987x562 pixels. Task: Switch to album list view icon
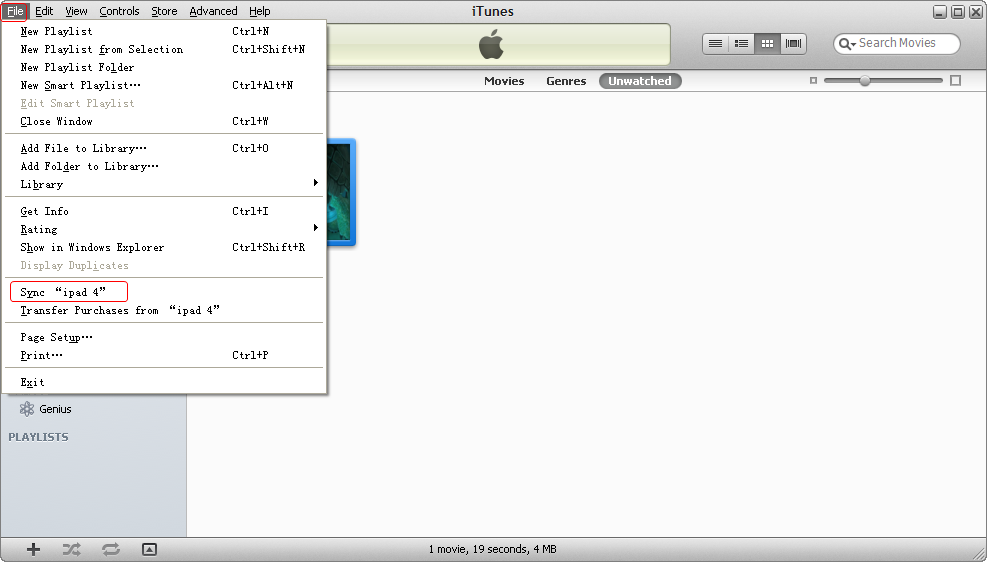[x=742, y=43]
